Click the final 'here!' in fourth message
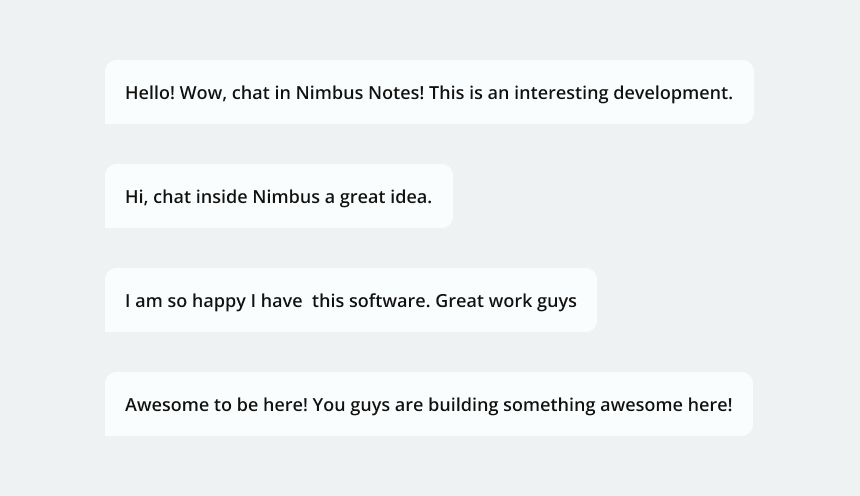 pos(710,404)
